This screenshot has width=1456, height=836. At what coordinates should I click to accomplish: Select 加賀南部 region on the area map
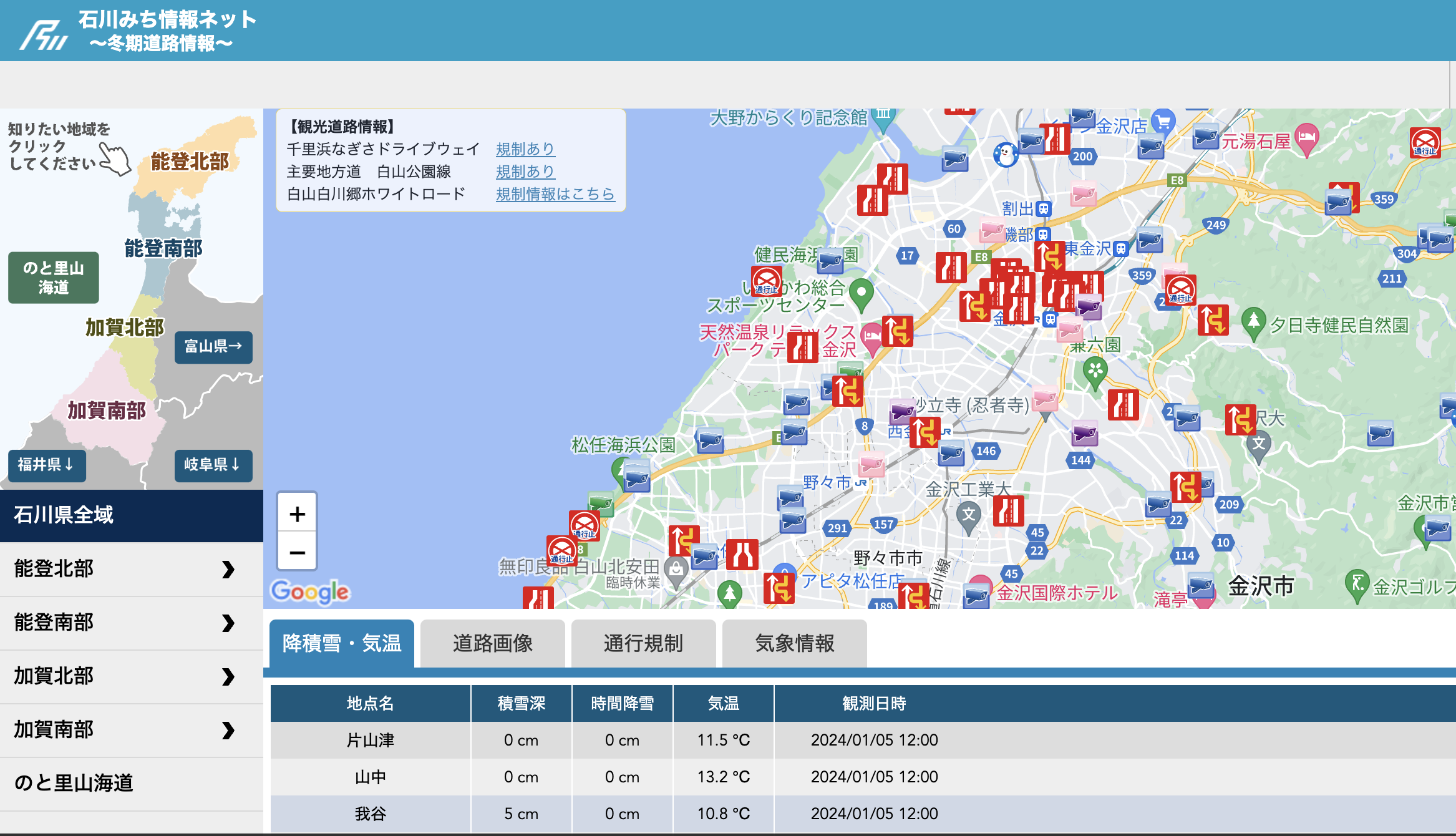pos(107,411)
